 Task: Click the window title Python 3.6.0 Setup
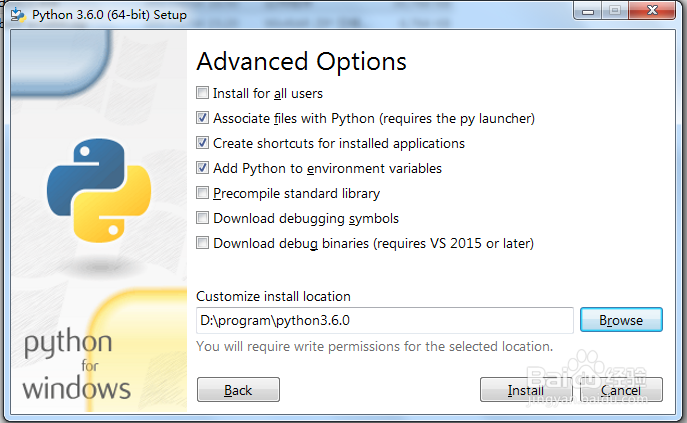(x=109, y=14)
